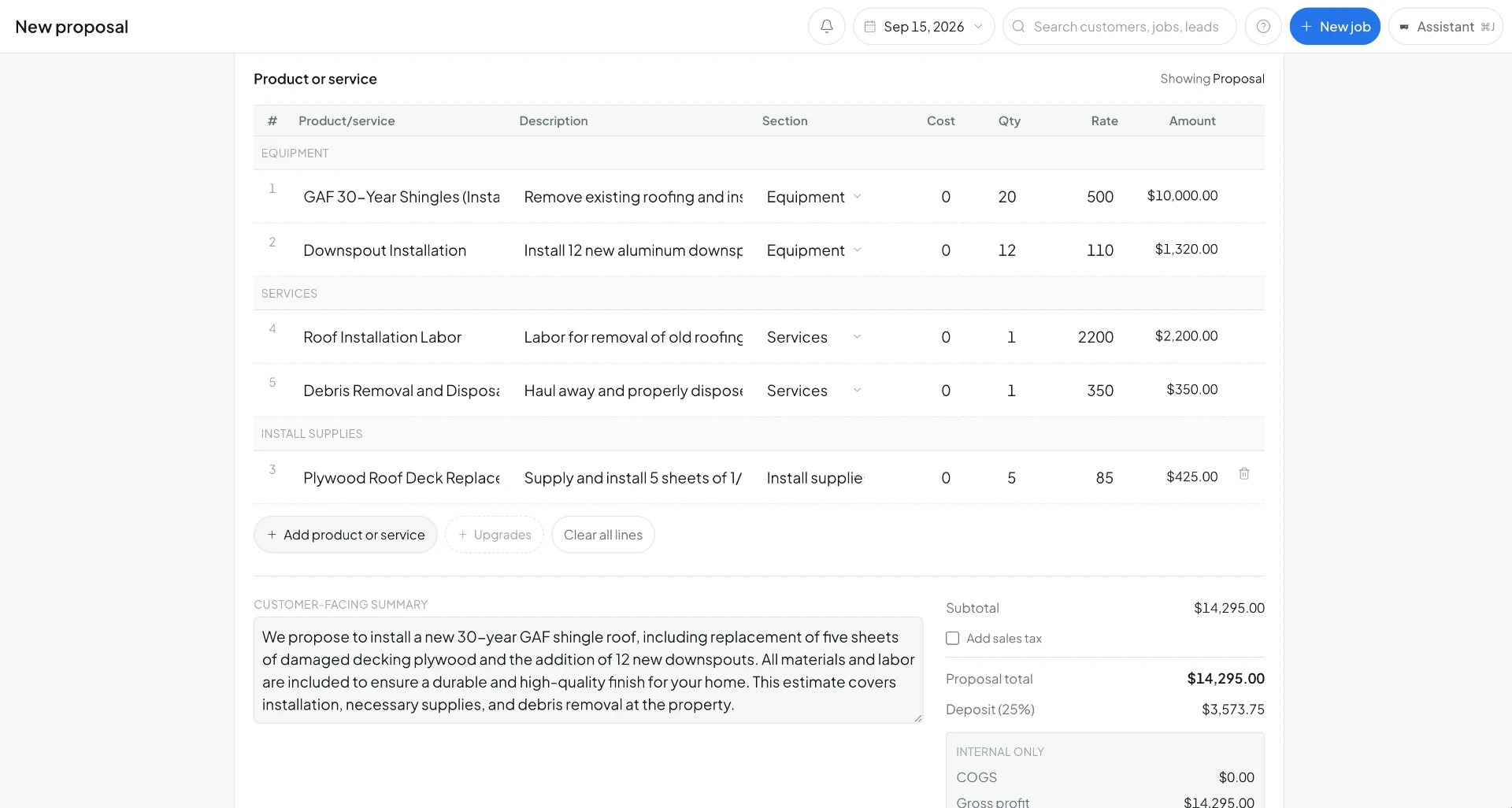Click Clear all lines

point(603,535)
